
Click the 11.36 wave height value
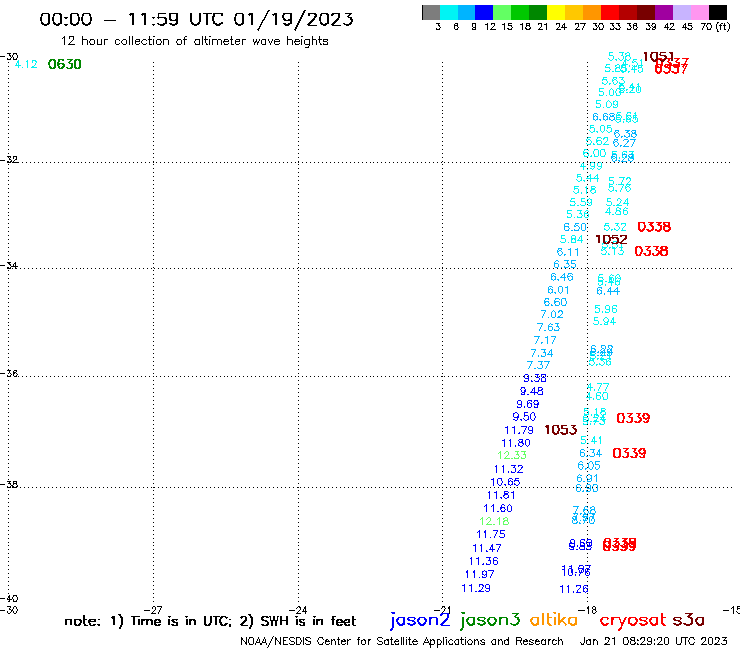(484, 561)
